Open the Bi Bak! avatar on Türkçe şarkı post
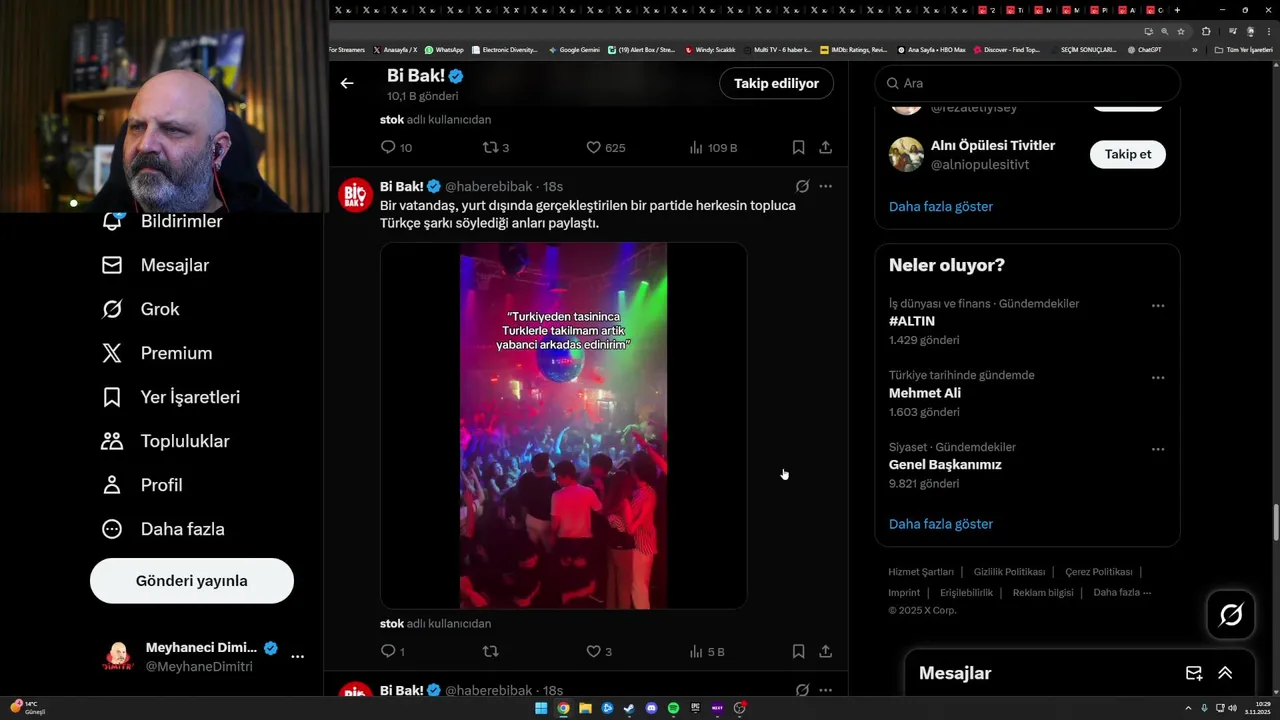The image size is (1280, 720). click(x=357, y=194)
